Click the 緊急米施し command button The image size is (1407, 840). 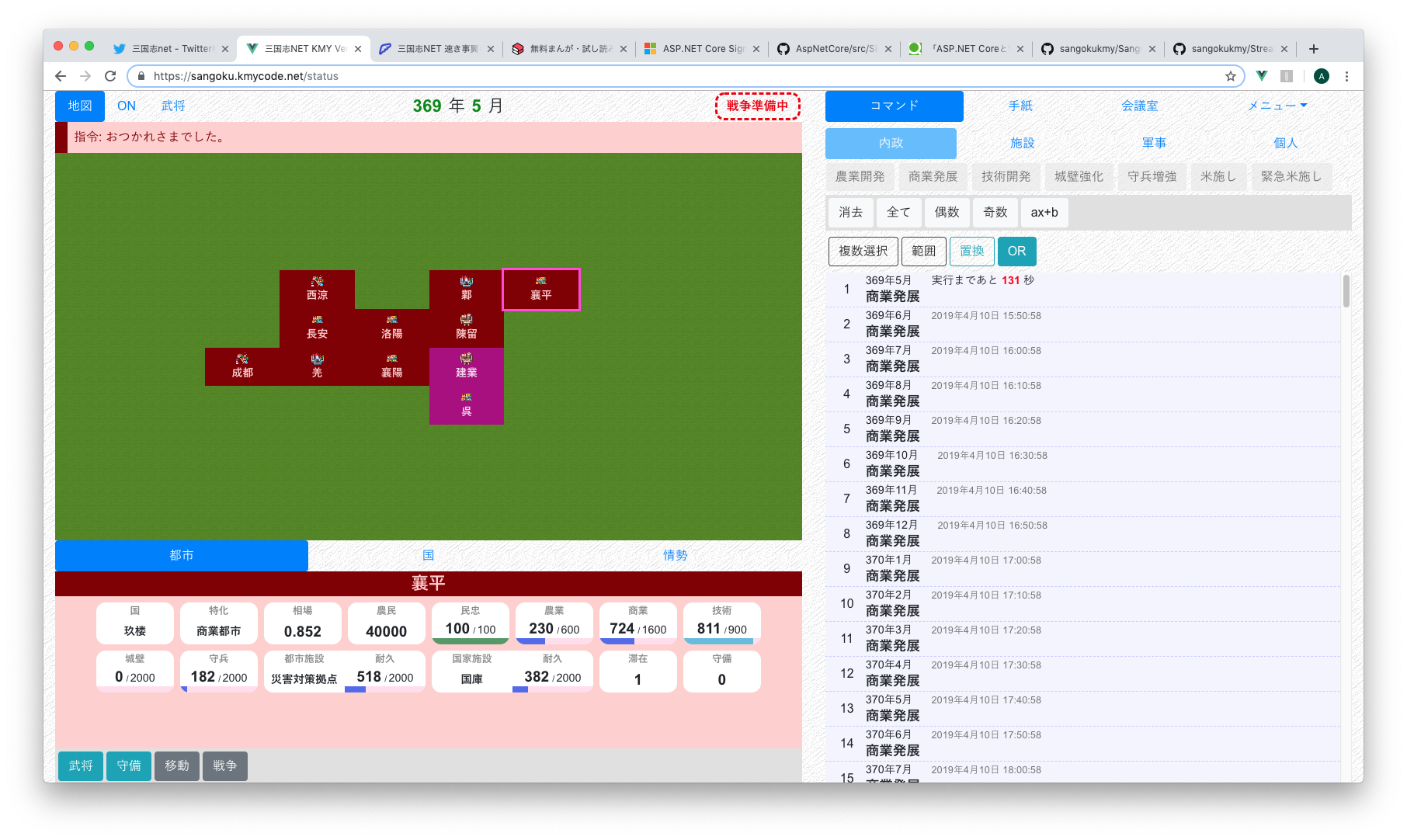pos(1291,177)
